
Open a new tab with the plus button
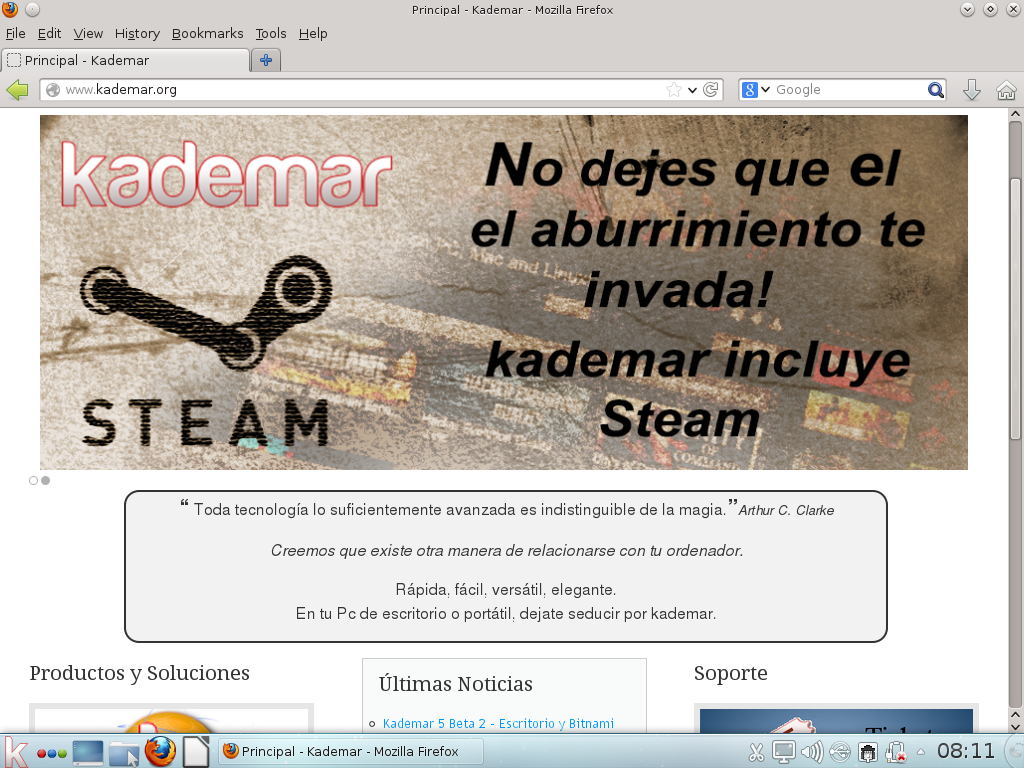click(x=266, y=60)
